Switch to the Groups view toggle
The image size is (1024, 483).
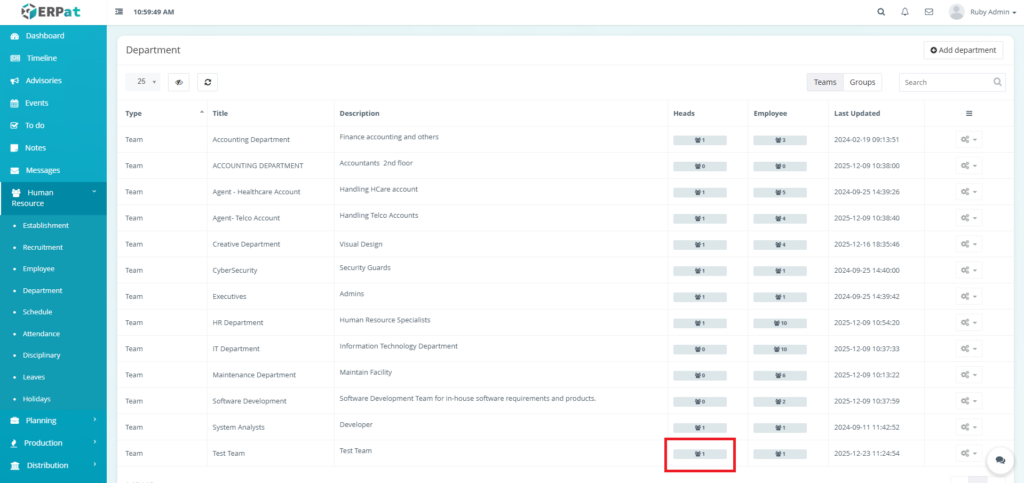click(x=862, y=82)
